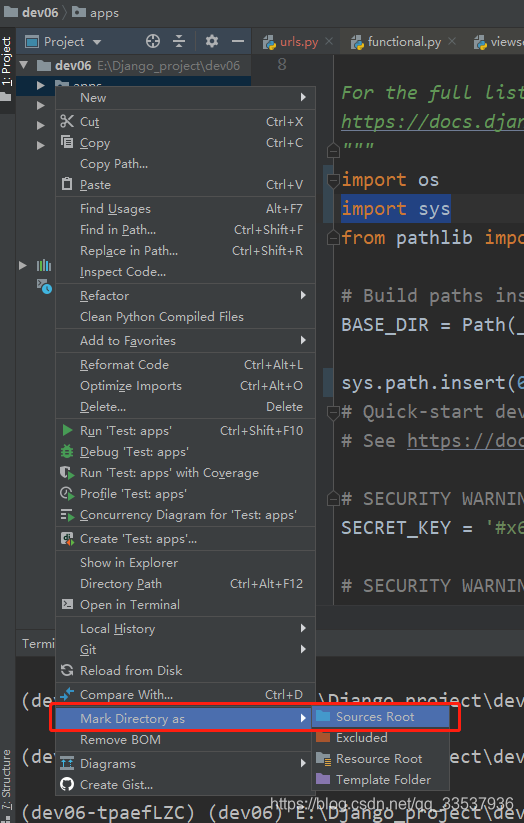This screenshot has height=823, width=524.
Task: Click the GitHub Create Gist icon
Action: [x=67, y=784]
